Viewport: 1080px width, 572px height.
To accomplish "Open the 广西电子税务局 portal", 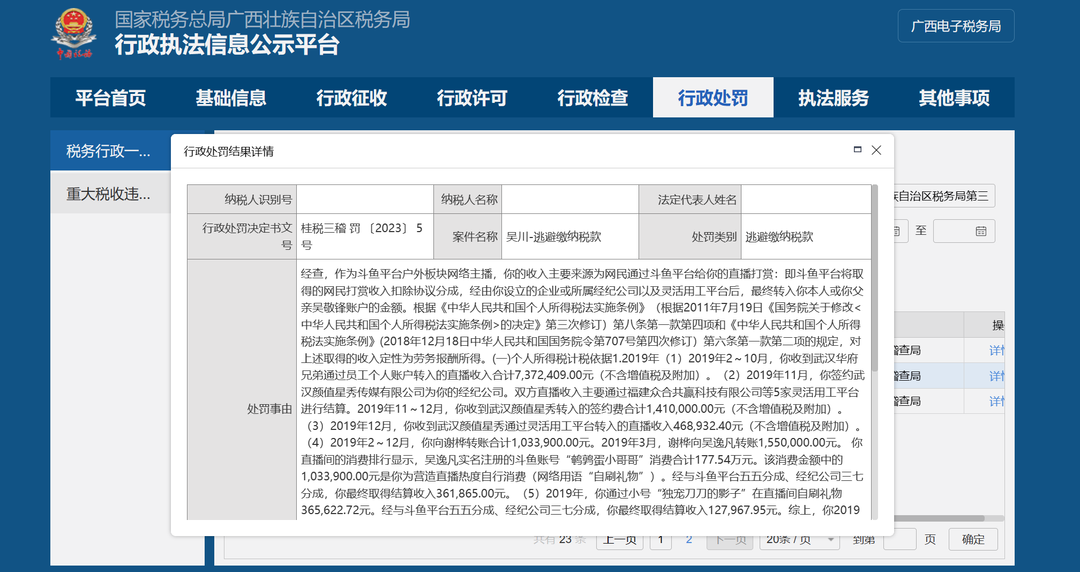I will click(955, 26).
